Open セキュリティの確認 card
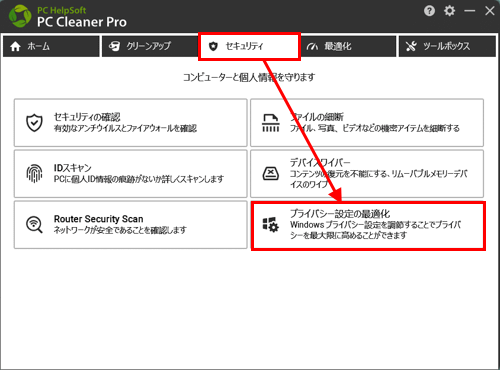 131,123
